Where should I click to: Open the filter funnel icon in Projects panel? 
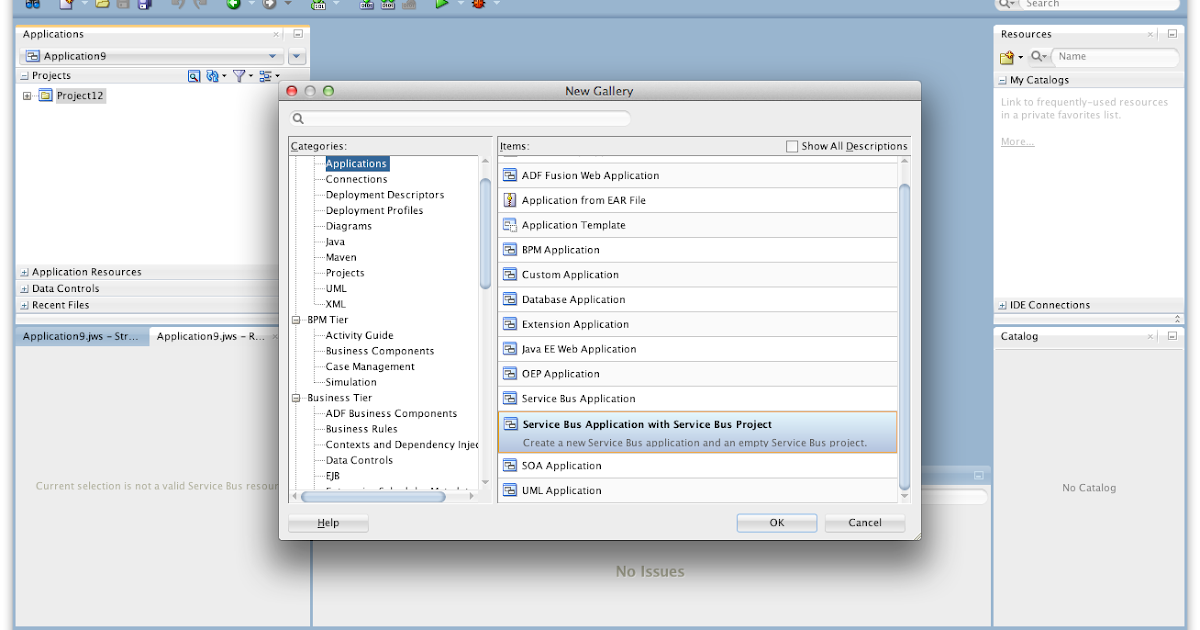click(x=239, y=75)
